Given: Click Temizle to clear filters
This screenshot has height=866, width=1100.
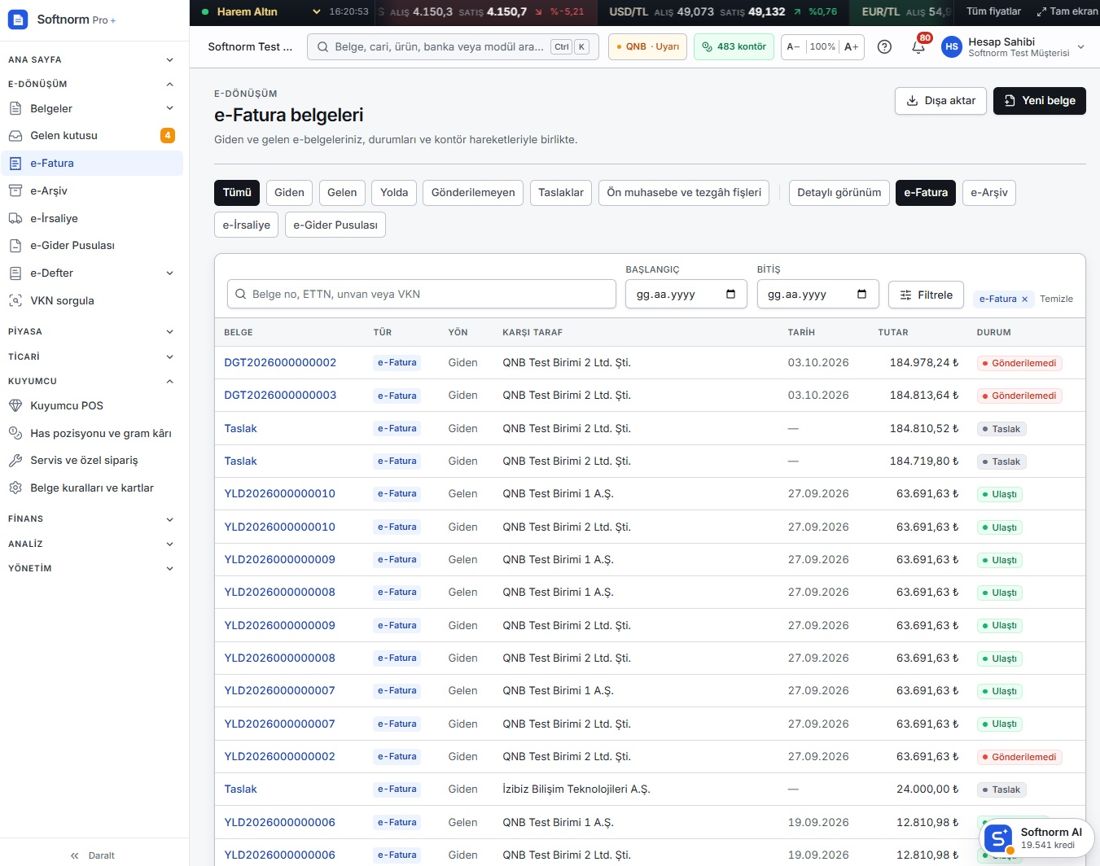Looking at the screenshot, I should pyautogui.click(x=1056, y=299).
